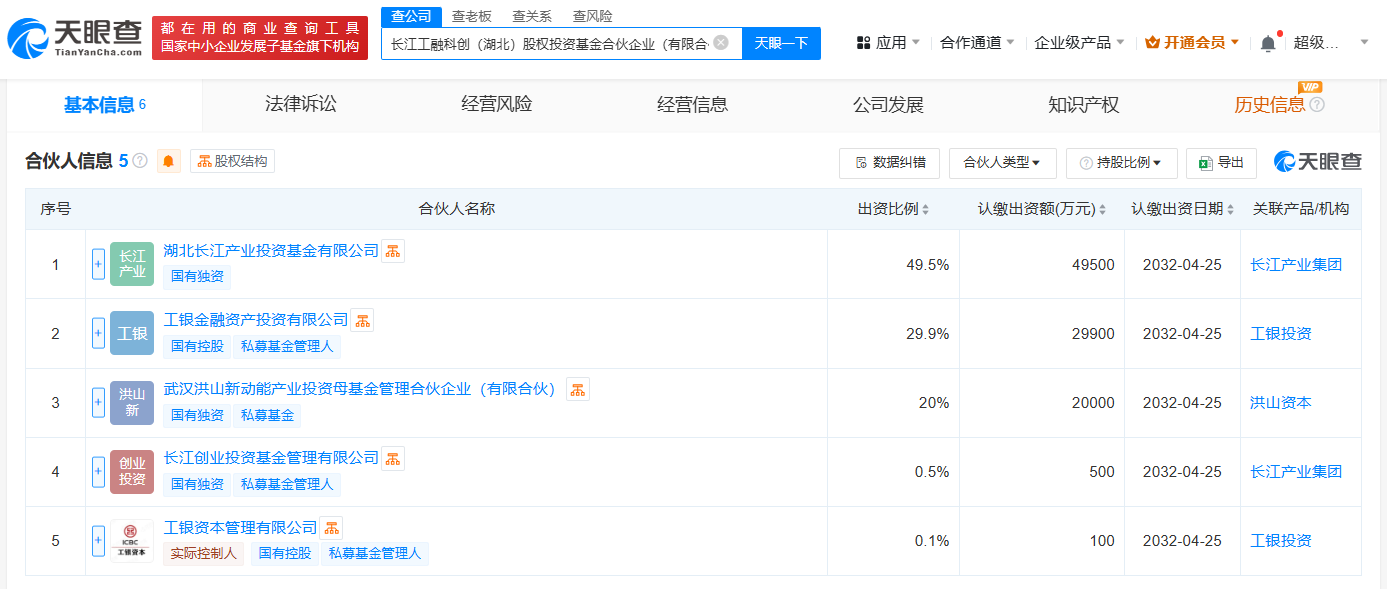Open the notification bell in the top bar

pos(1268,43)
